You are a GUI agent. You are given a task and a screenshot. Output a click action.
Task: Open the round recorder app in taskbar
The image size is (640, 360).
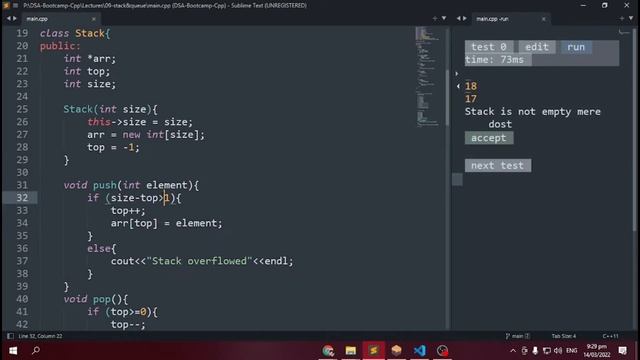442,351
